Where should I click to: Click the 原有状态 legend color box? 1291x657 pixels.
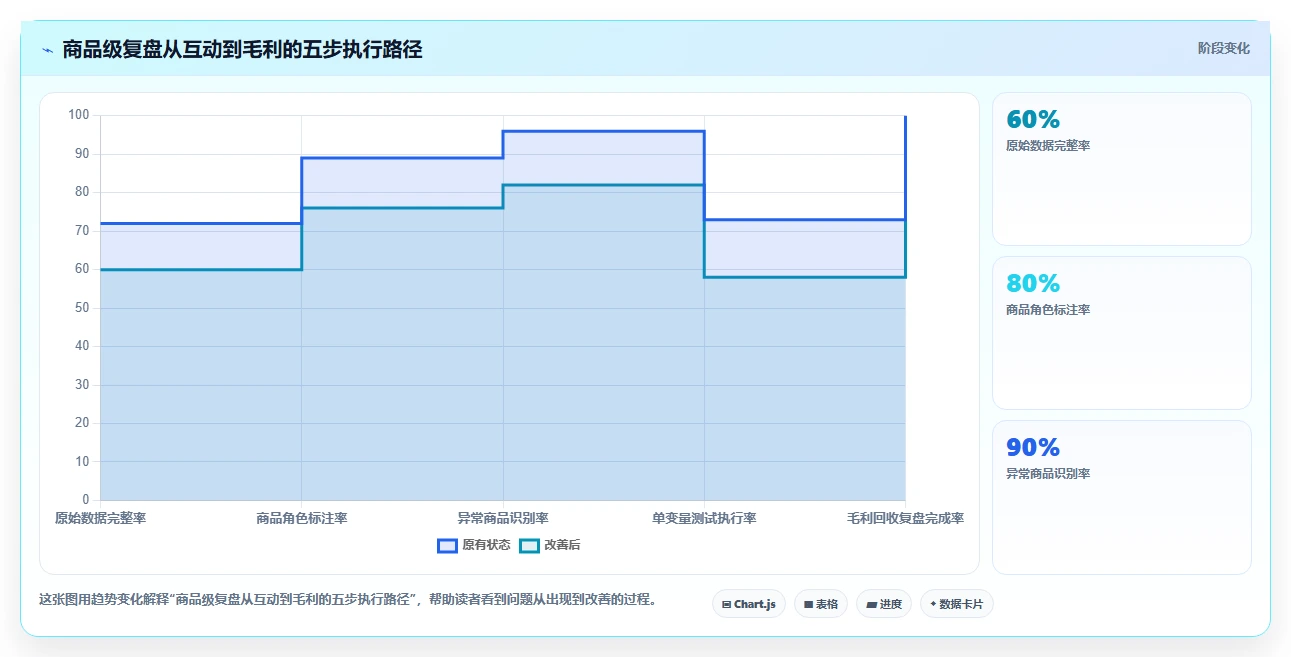(x=447, y=545)
